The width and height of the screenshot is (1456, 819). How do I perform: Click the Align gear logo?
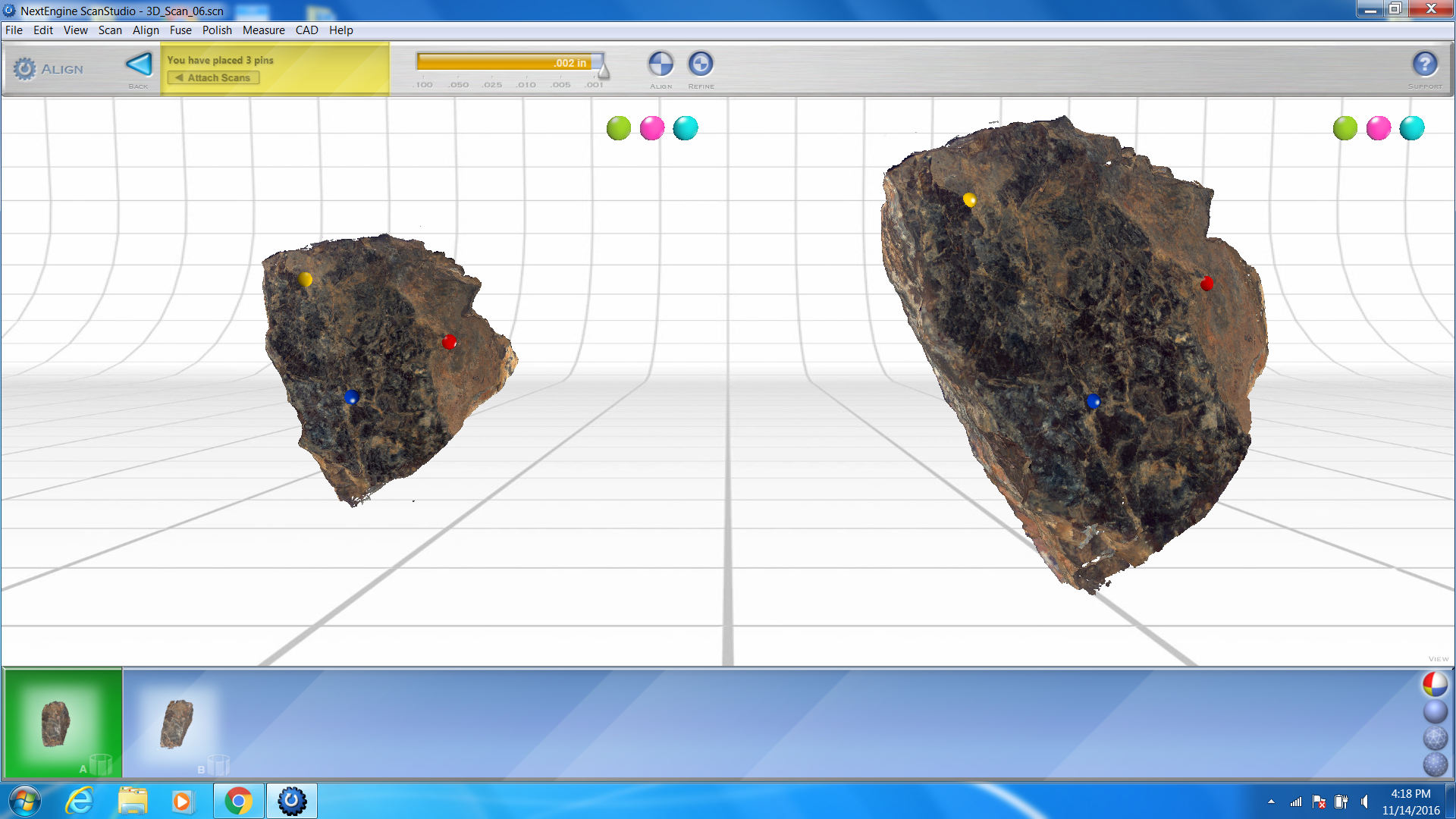(x=25, y=68)
